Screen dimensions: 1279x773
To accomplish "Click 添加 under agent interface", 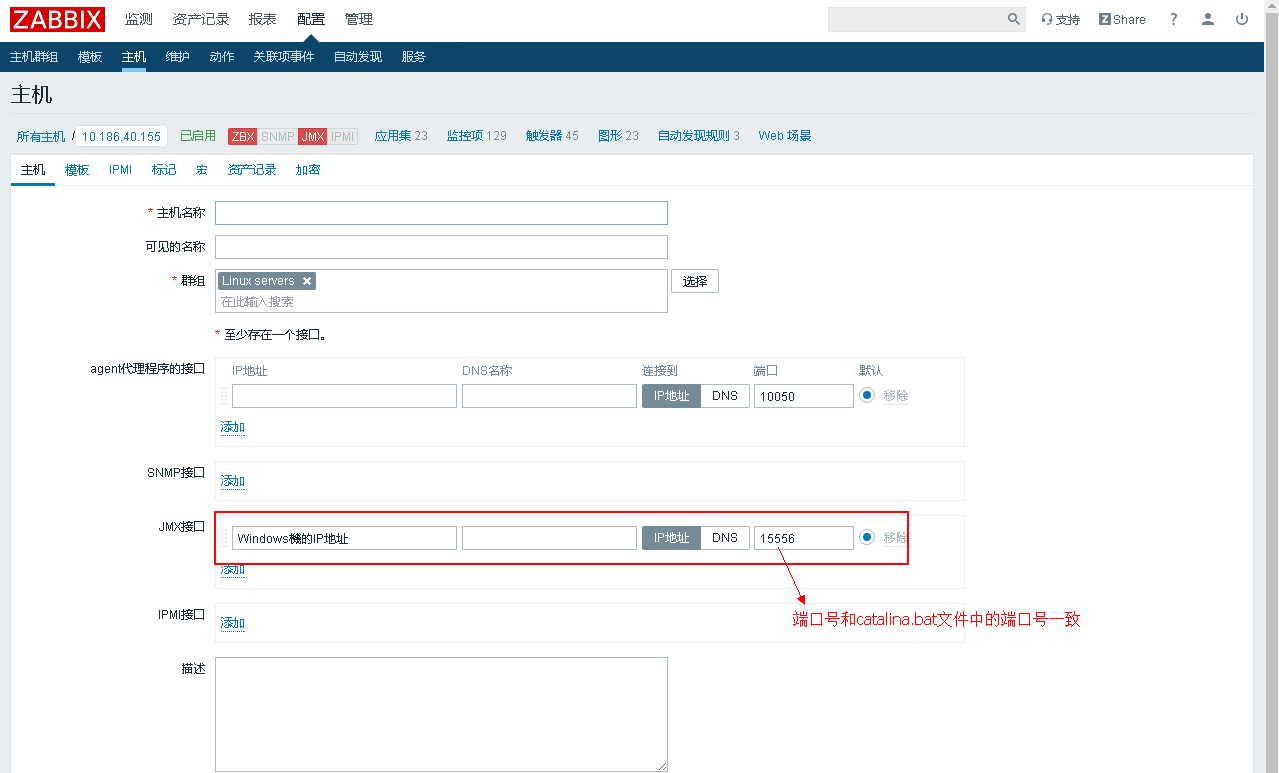I will pyautogui.click(x=233, y=427).
